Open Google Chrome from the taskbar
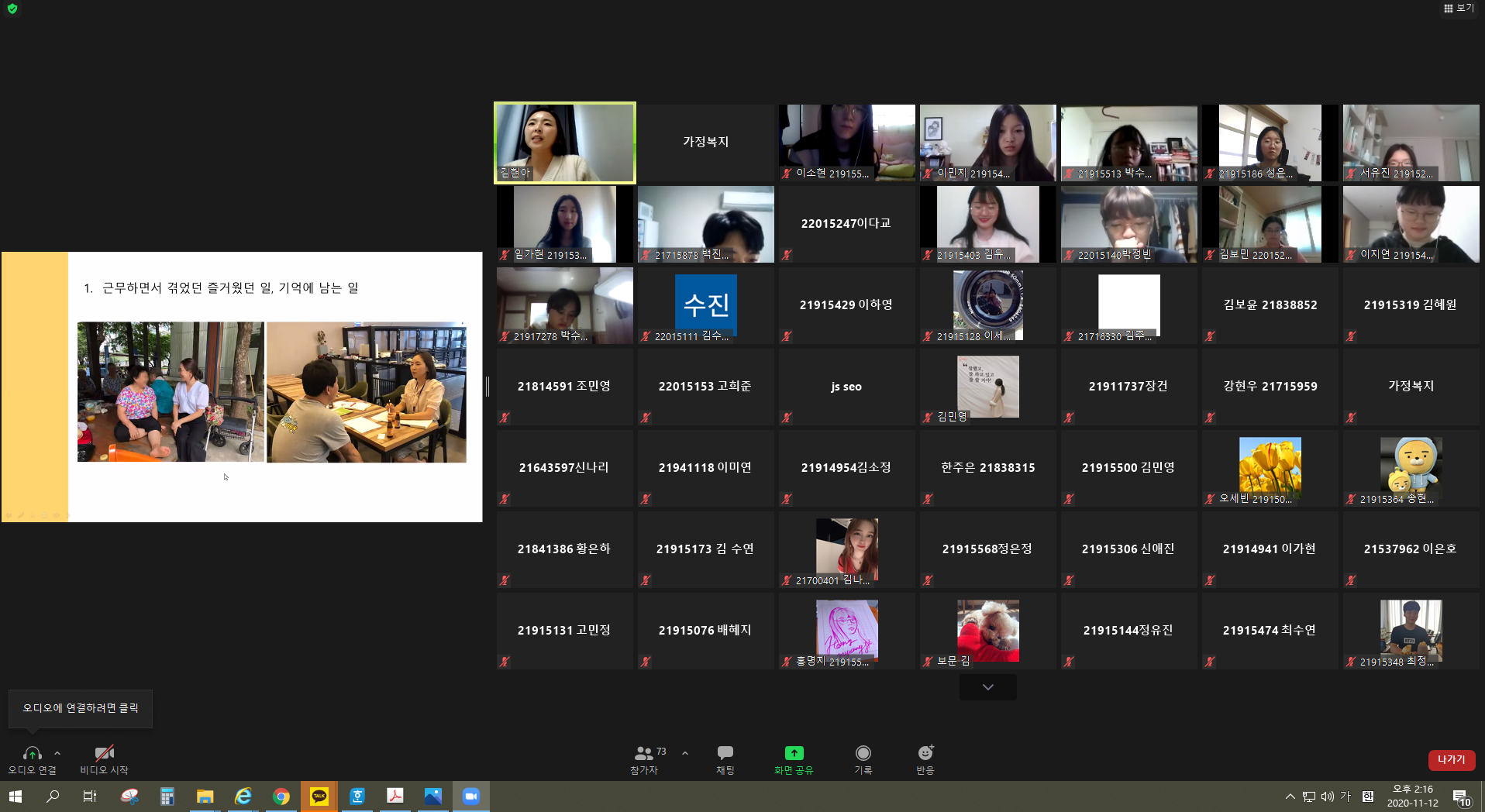The image size is (1485, 812). pos(281,796)
